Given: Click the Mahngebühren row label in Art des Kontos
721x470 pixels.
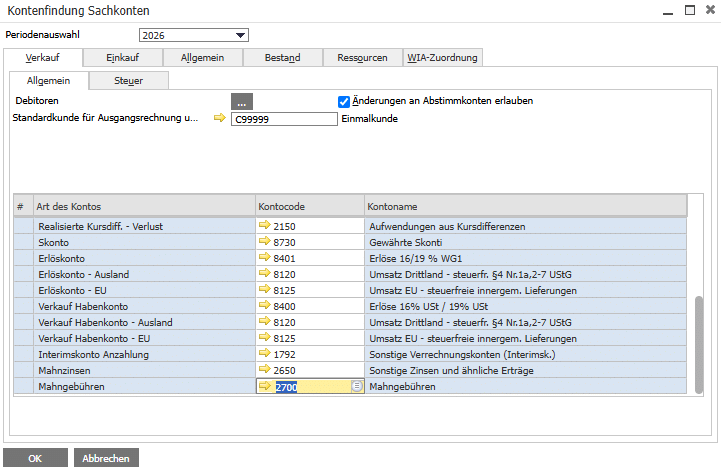Looking at the screenshot, I should point(71,387).
